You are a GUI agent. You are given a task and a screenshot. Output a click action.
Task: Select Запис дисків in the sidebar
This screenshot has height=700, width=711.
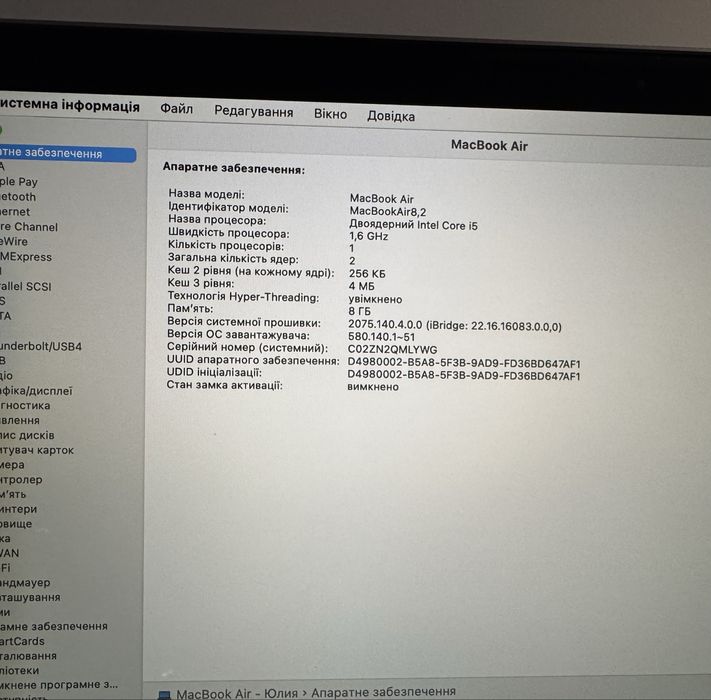27,435
